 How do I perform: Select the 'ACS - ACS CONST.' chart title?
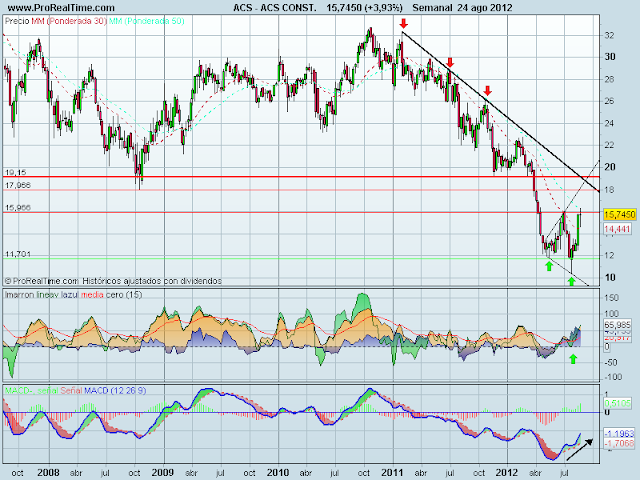(275, 8)
